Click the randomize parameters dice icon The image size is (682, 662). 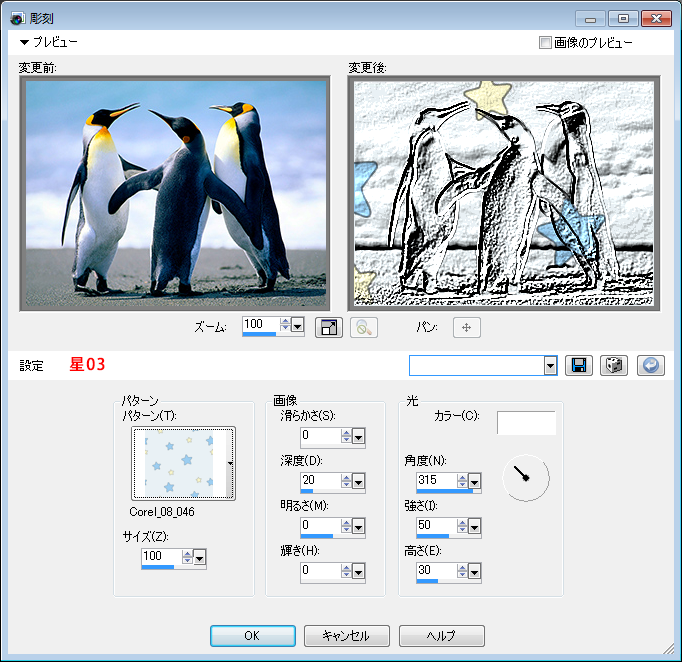[613, 365]
